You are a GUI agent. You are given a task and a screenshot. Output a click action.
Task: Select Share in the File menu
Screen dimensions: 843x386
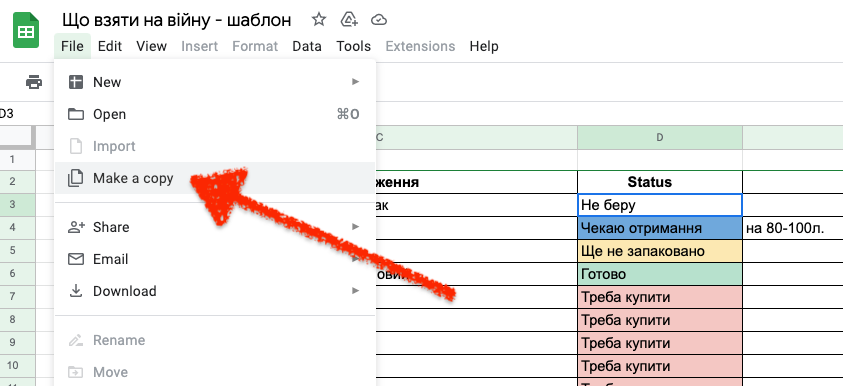click(215, 227)
